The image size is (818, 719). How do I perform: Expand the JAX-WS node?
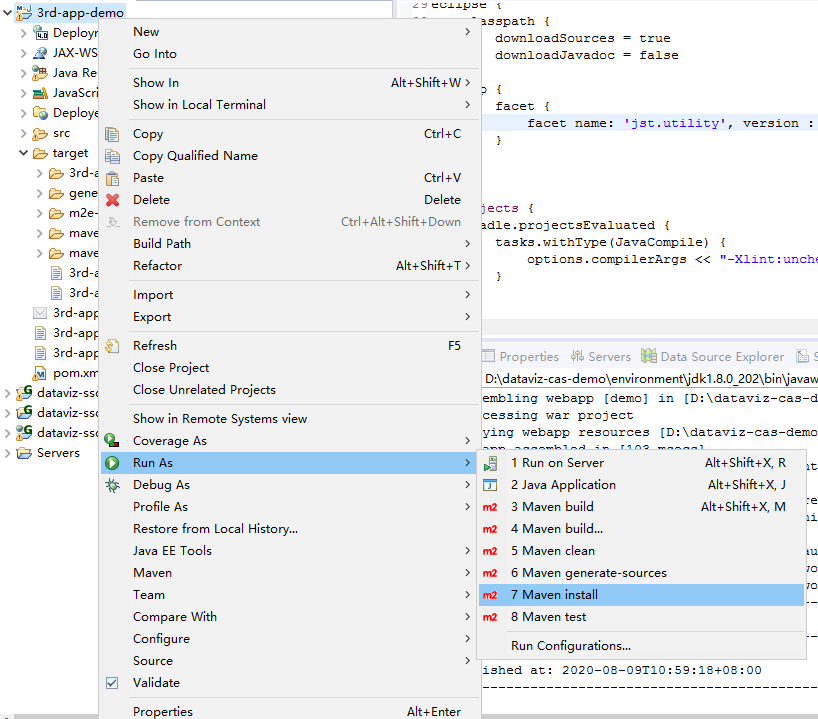[x=23, y=53]
